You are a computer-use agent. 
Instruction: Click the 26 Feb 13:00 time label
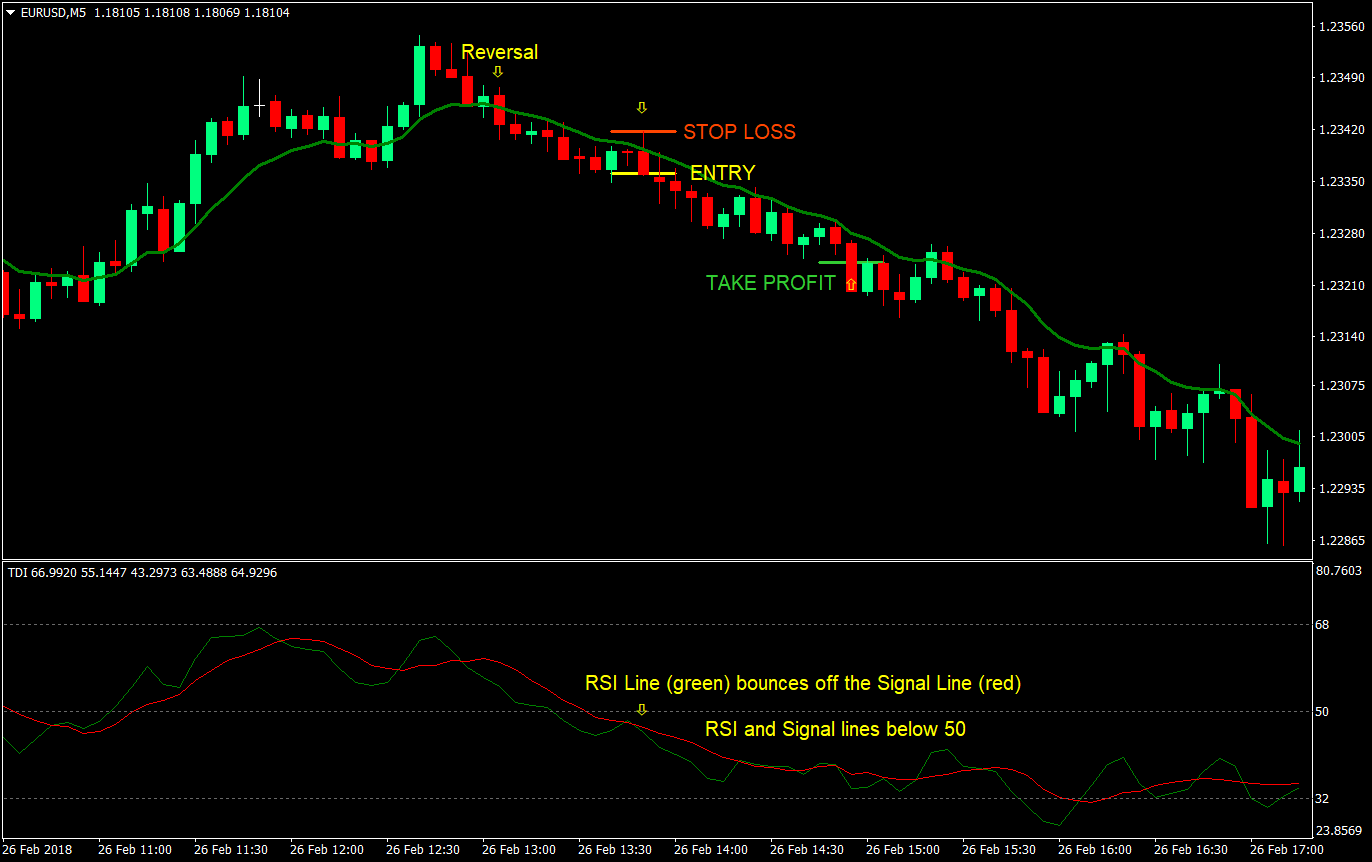click(x=519, y=850)
